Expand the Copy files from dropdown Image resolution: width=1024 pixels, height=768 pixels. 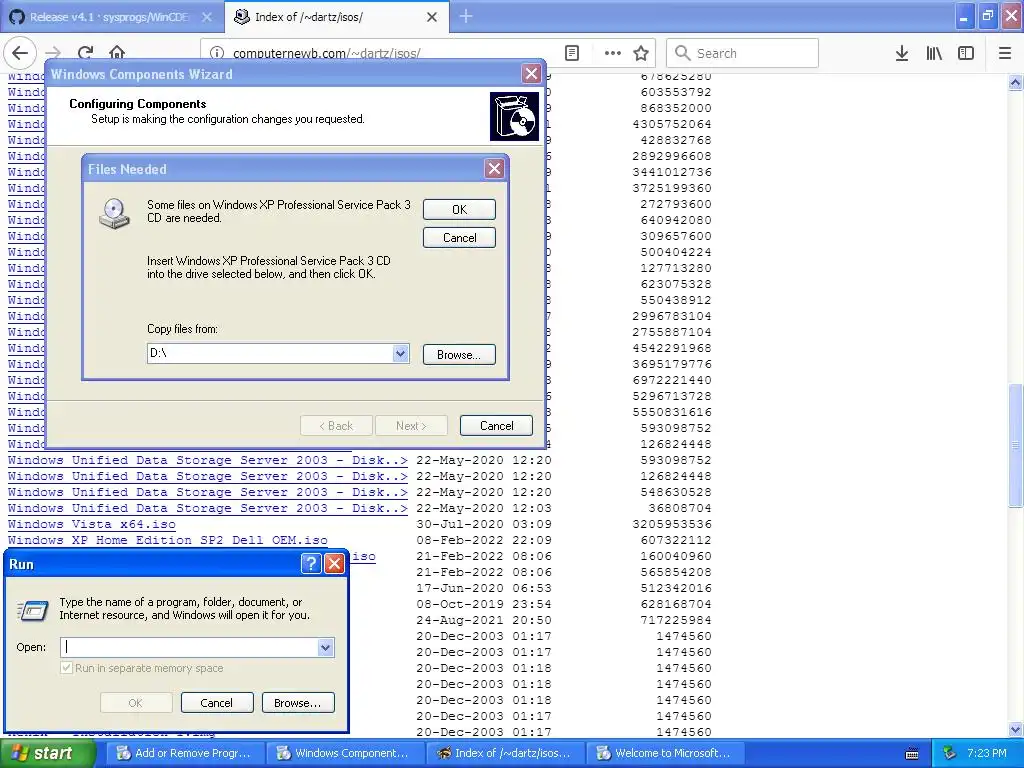(x=400, y=353)
